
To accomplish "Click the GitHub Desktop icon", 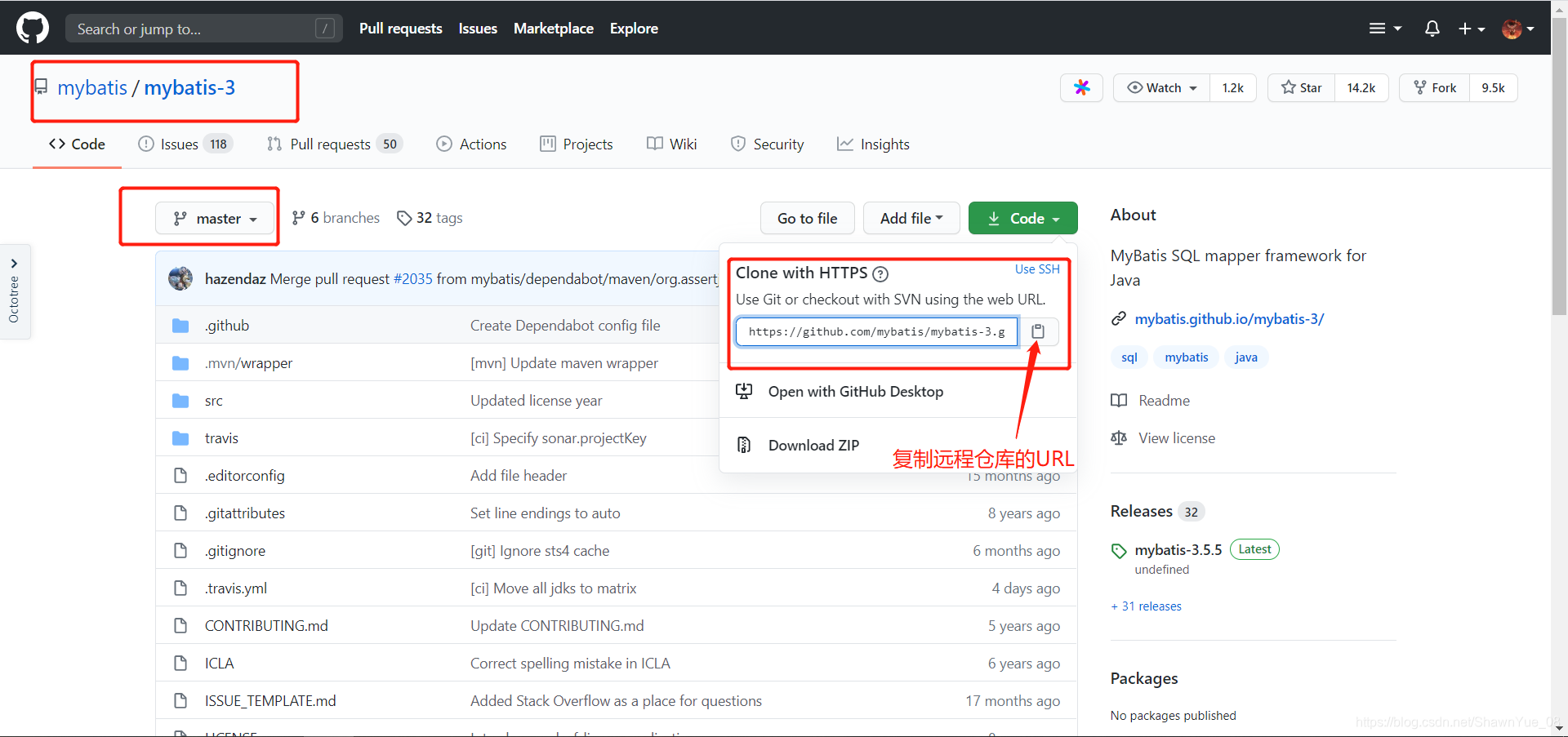I will click(744, 392).
